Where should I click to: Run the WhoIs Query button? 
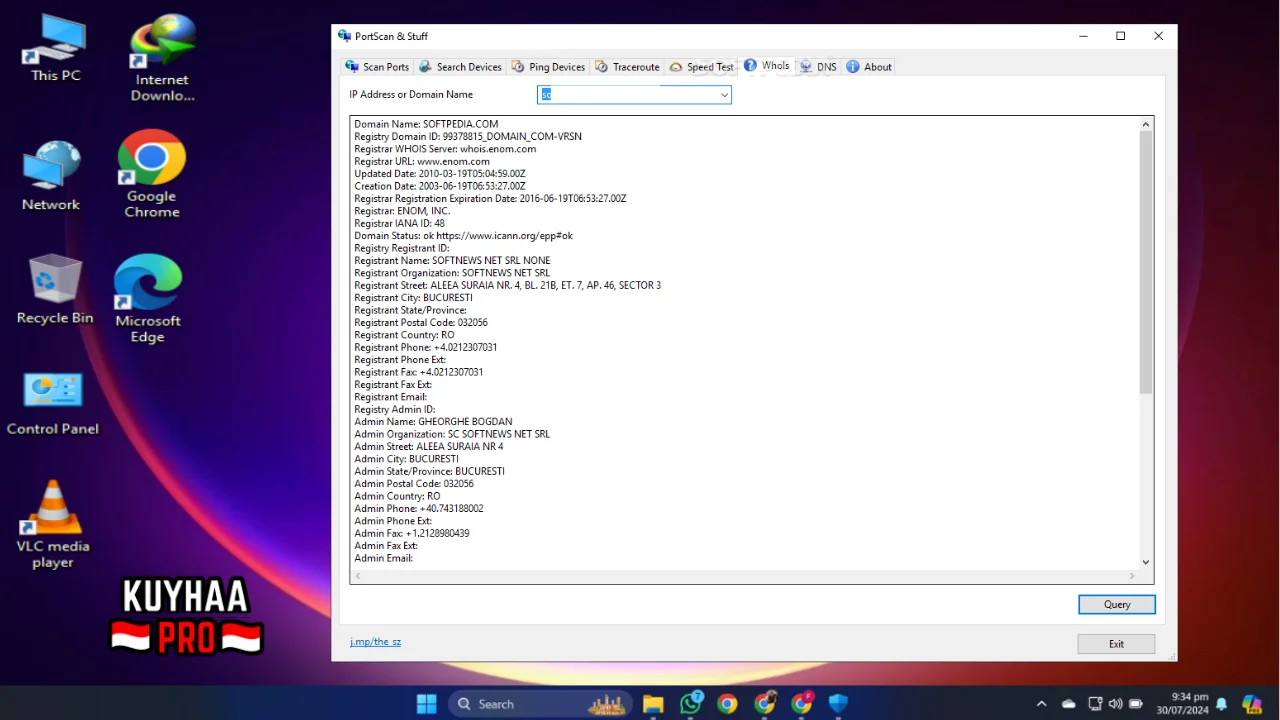click(1117, 604)
